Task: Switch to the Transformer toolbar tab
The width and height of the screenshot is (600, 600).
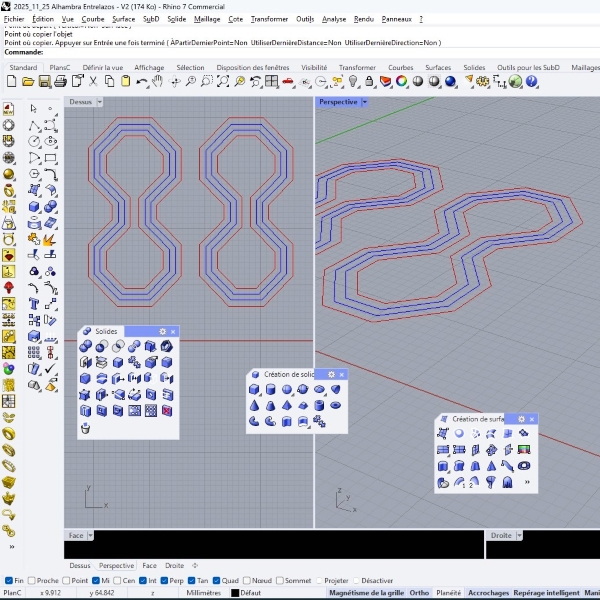Action: 357,67
